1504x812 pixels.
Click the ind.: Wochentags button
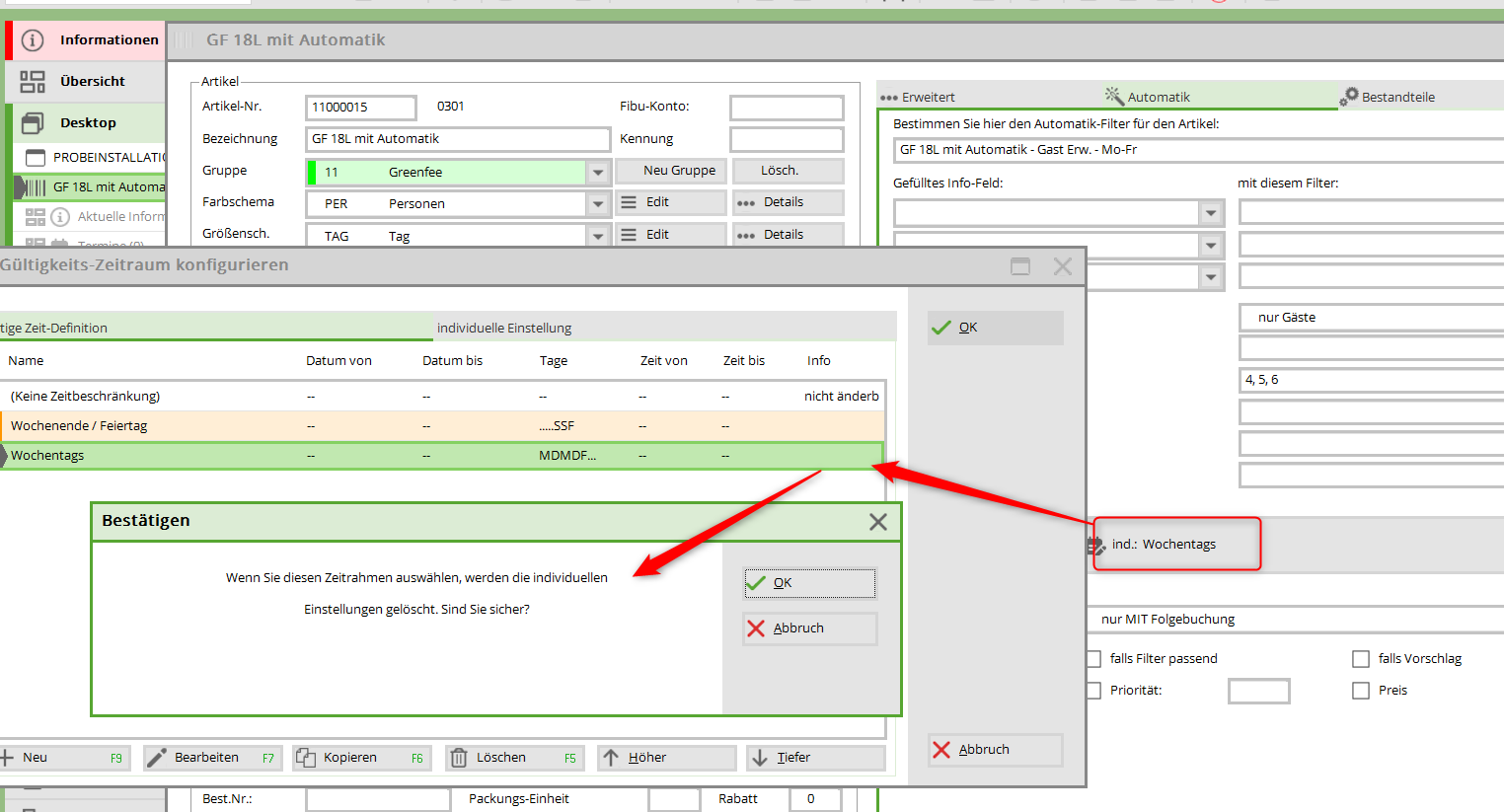pos(1176,545)
